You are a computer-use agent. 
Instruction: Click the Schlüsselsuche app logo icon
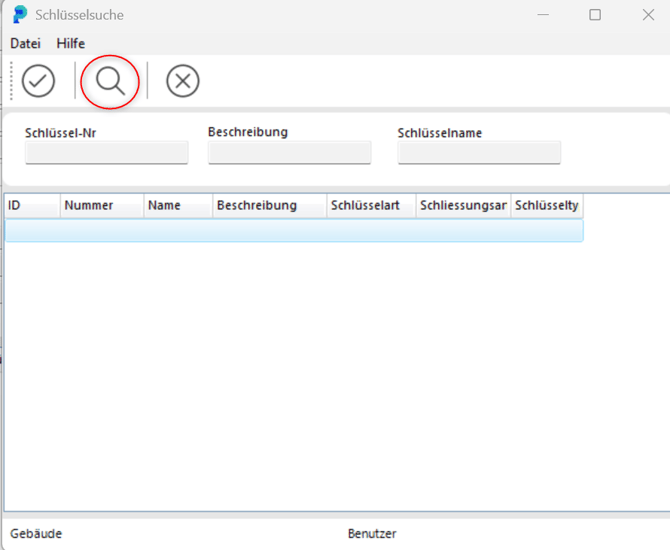(x=20, y=15)
